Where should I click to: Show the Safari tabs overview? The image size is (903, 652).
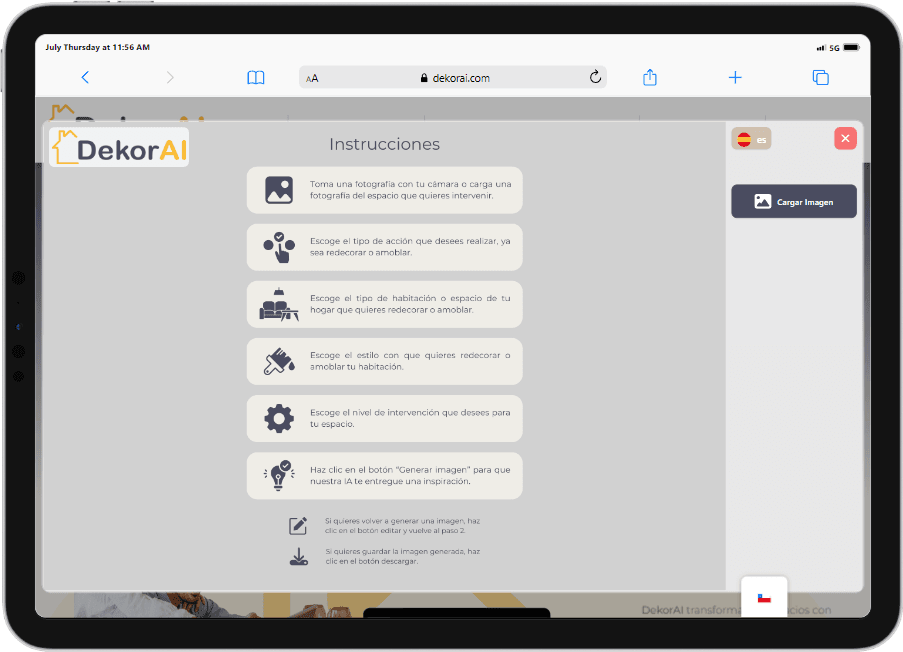(820, 78)
